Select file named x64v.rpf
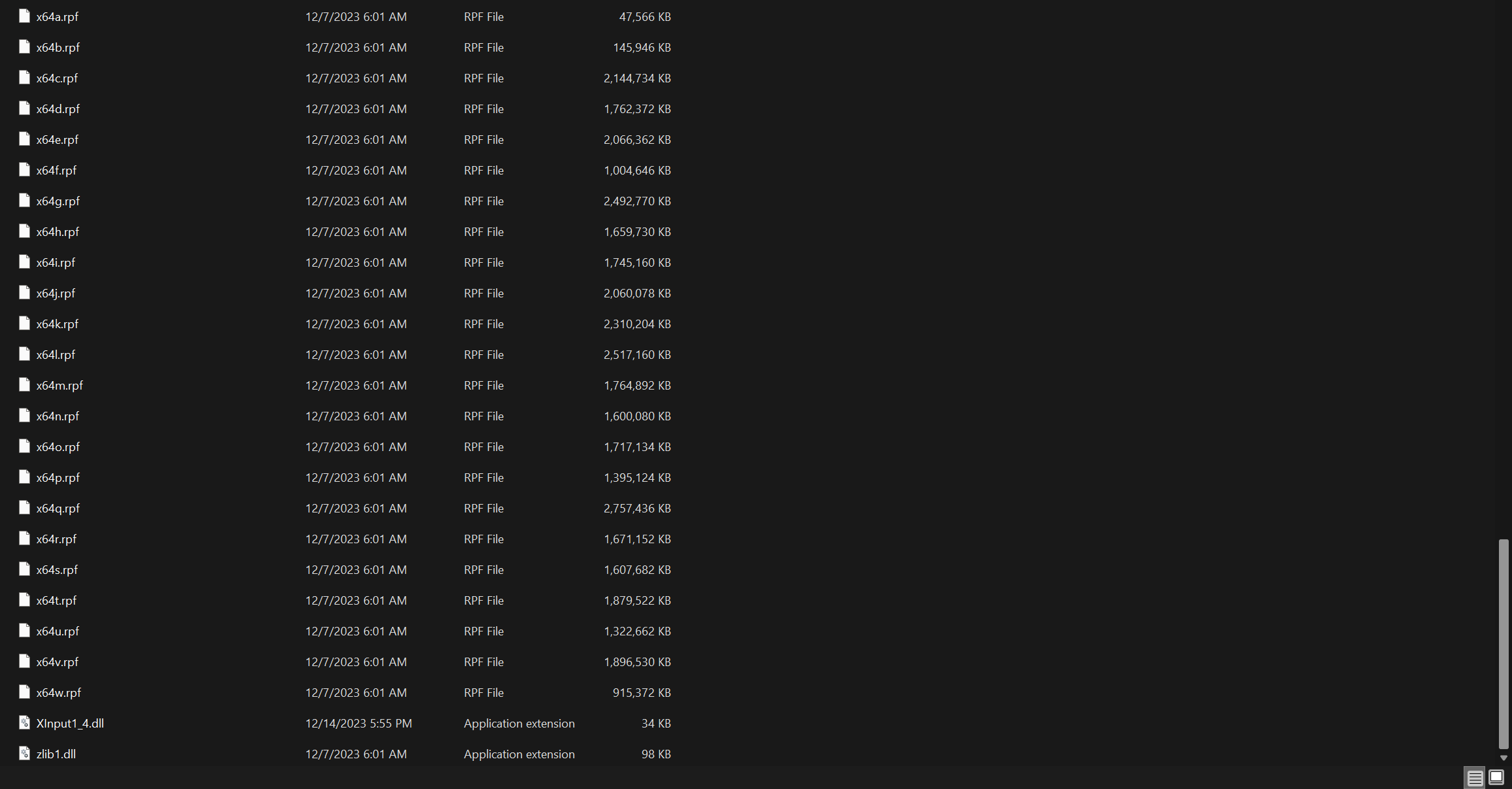Screen dimensions: 1512x789 pyautogui.click(x=58, y=662)
